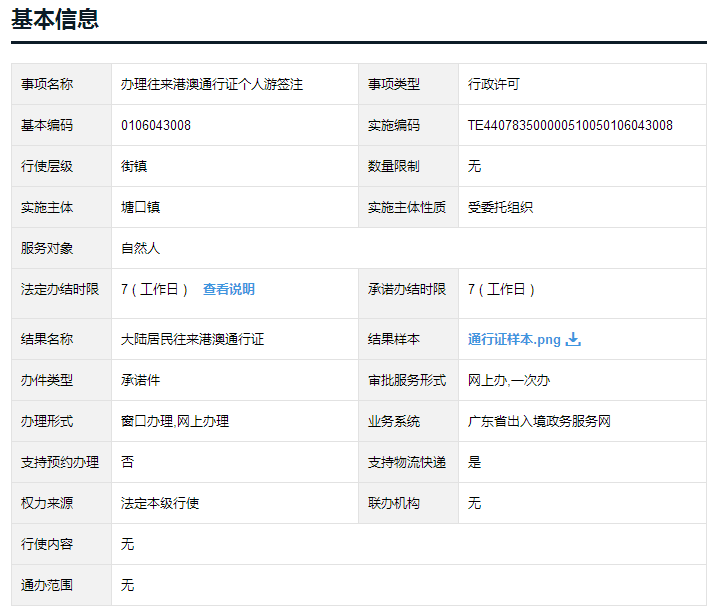Select the 办理往来港澳通行证个人游签注 item name text
Viewport: 717px width, 613px height.
coord(211,85)
